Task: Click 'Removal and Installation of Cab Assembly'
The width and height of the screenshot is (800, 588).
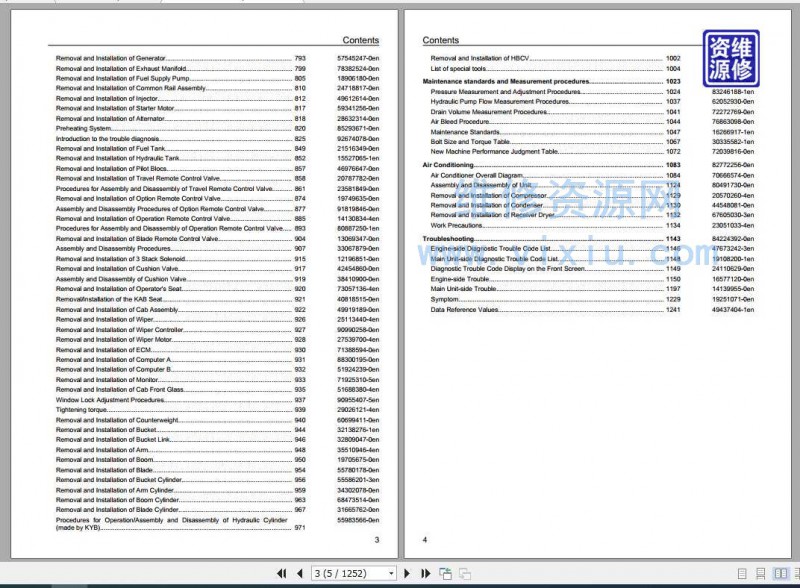Action: click(117, 310)
